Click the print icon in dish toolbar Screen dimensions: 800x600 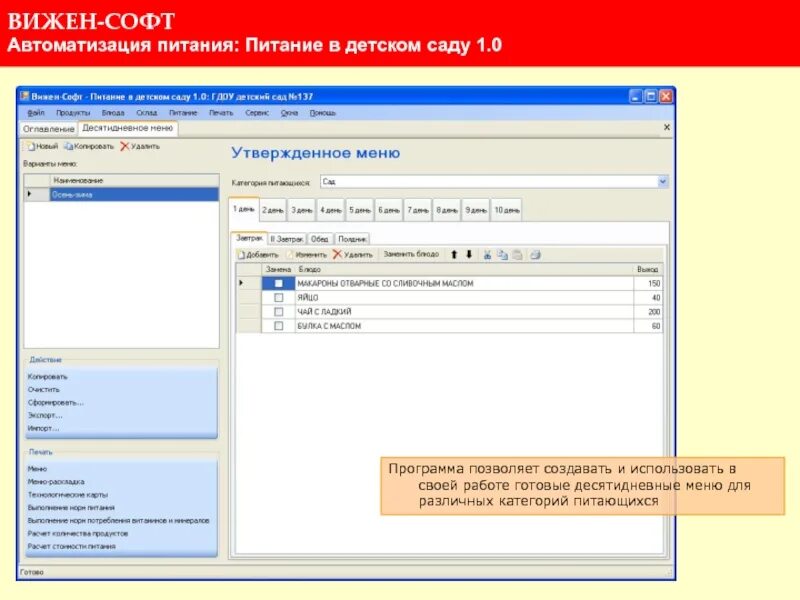pos(535,255)
